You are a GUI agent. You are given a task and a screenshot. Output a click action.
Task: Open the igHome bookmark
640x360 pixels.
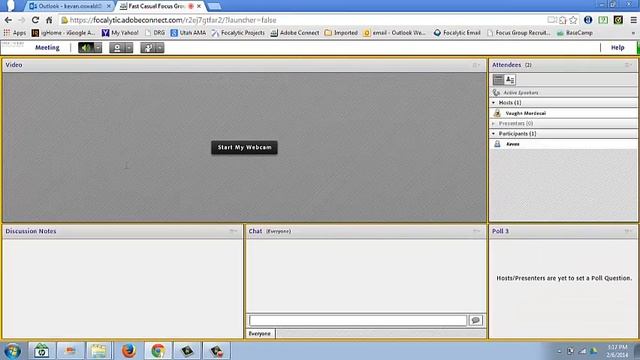pyautogui.click(x=63, y=33)
